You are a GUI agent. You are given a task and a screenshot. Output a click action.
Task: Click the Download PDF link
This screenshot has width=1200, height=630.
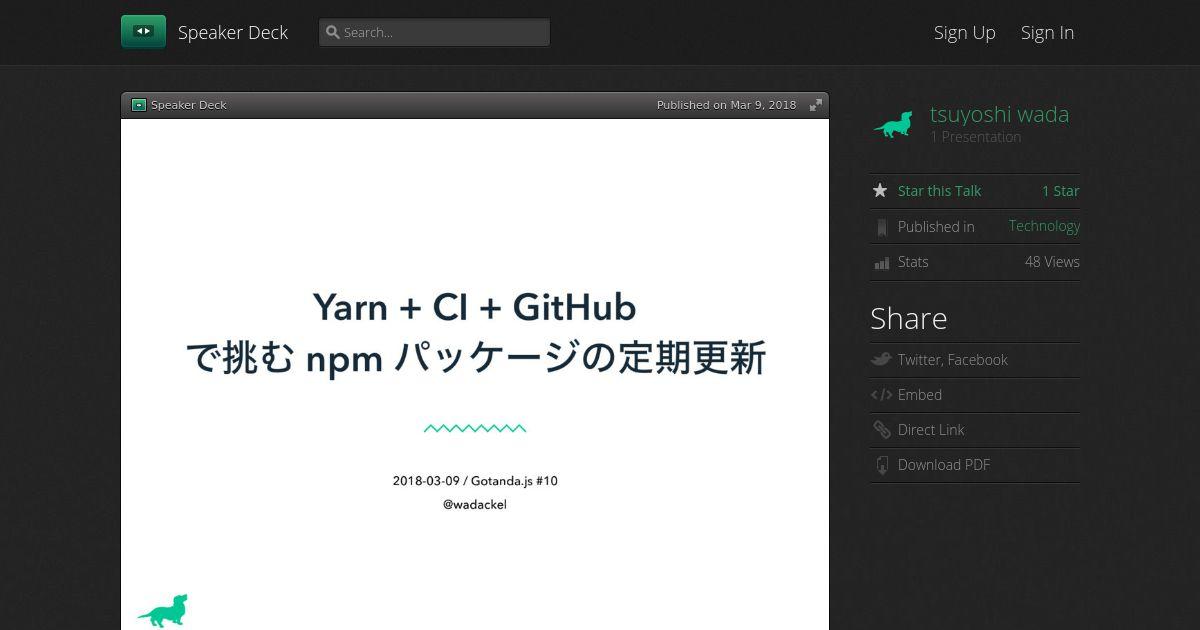click(944, 465)
